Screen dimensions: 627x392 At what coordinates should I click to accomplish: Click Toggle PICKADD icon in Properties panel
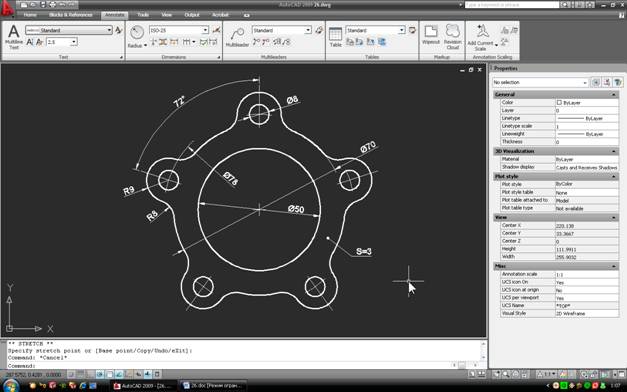click(595, 82)
